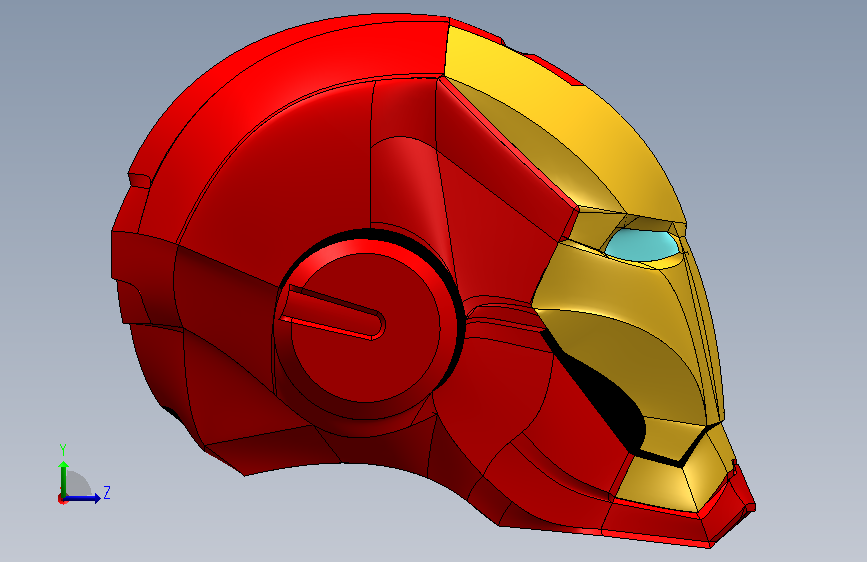
Task: Select the round ear disc face on the helmet
Action: click(365, 329)
